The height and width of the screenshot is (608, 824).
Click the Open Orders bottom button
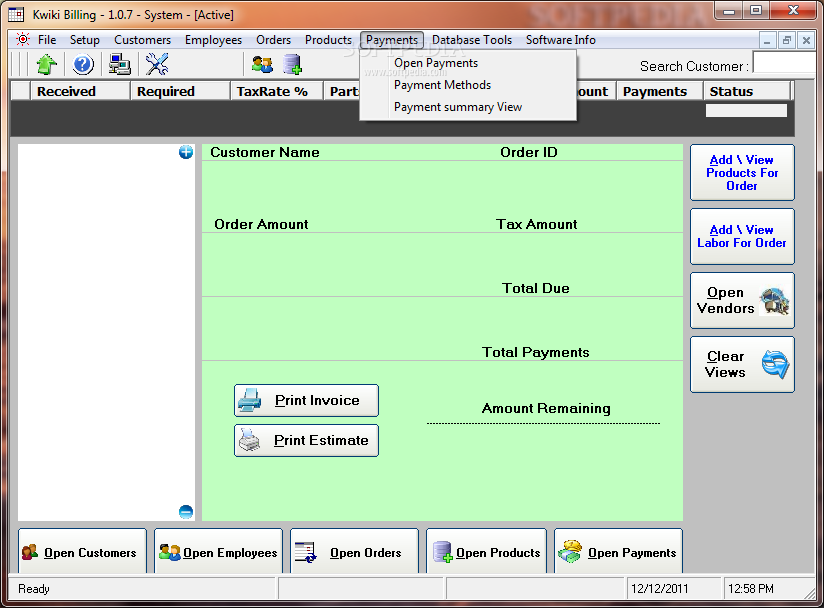click(x=354, y=552)
